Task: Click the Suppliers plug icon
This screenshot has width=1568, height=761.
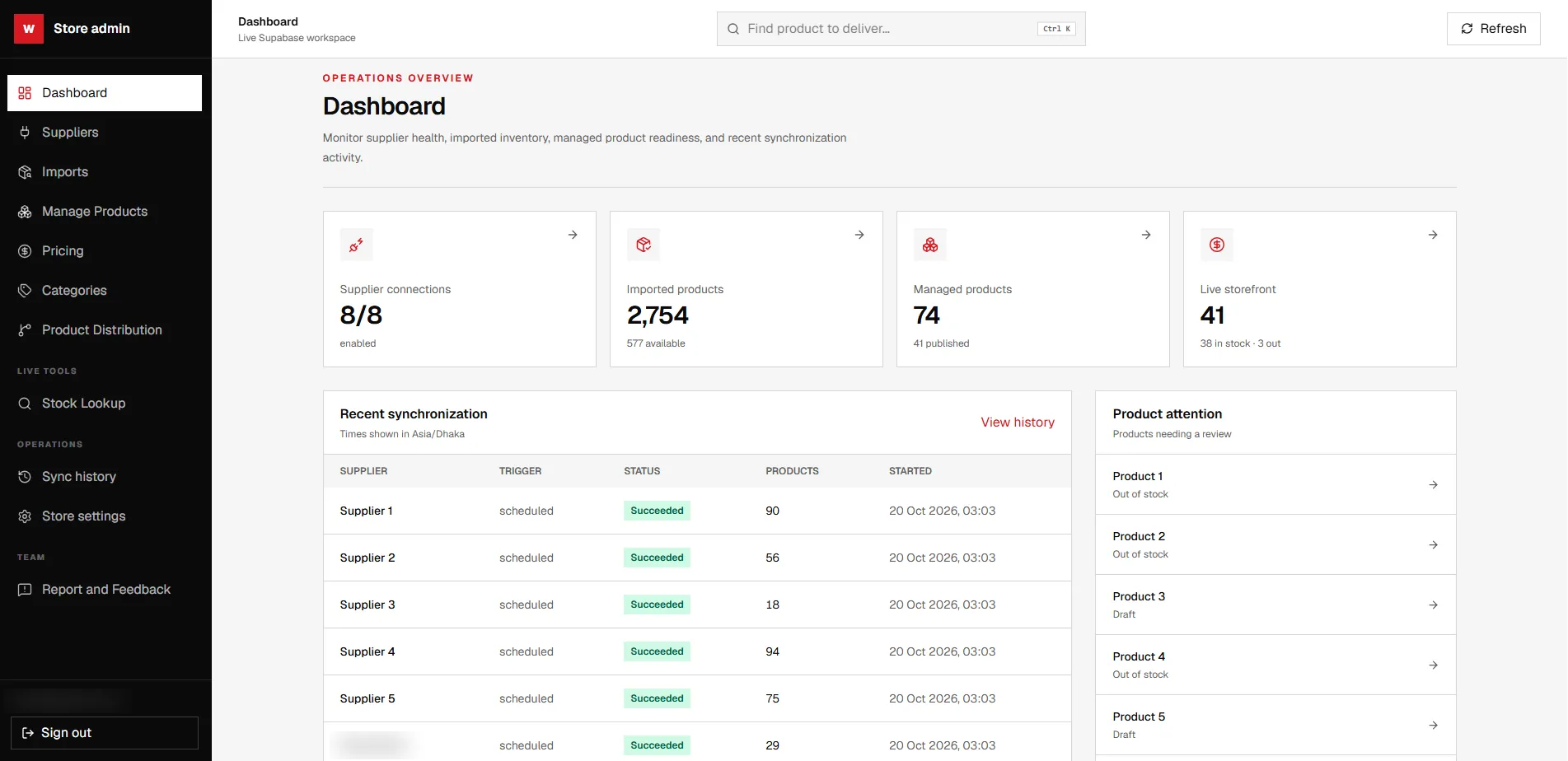Action: (x=25, y=133)
